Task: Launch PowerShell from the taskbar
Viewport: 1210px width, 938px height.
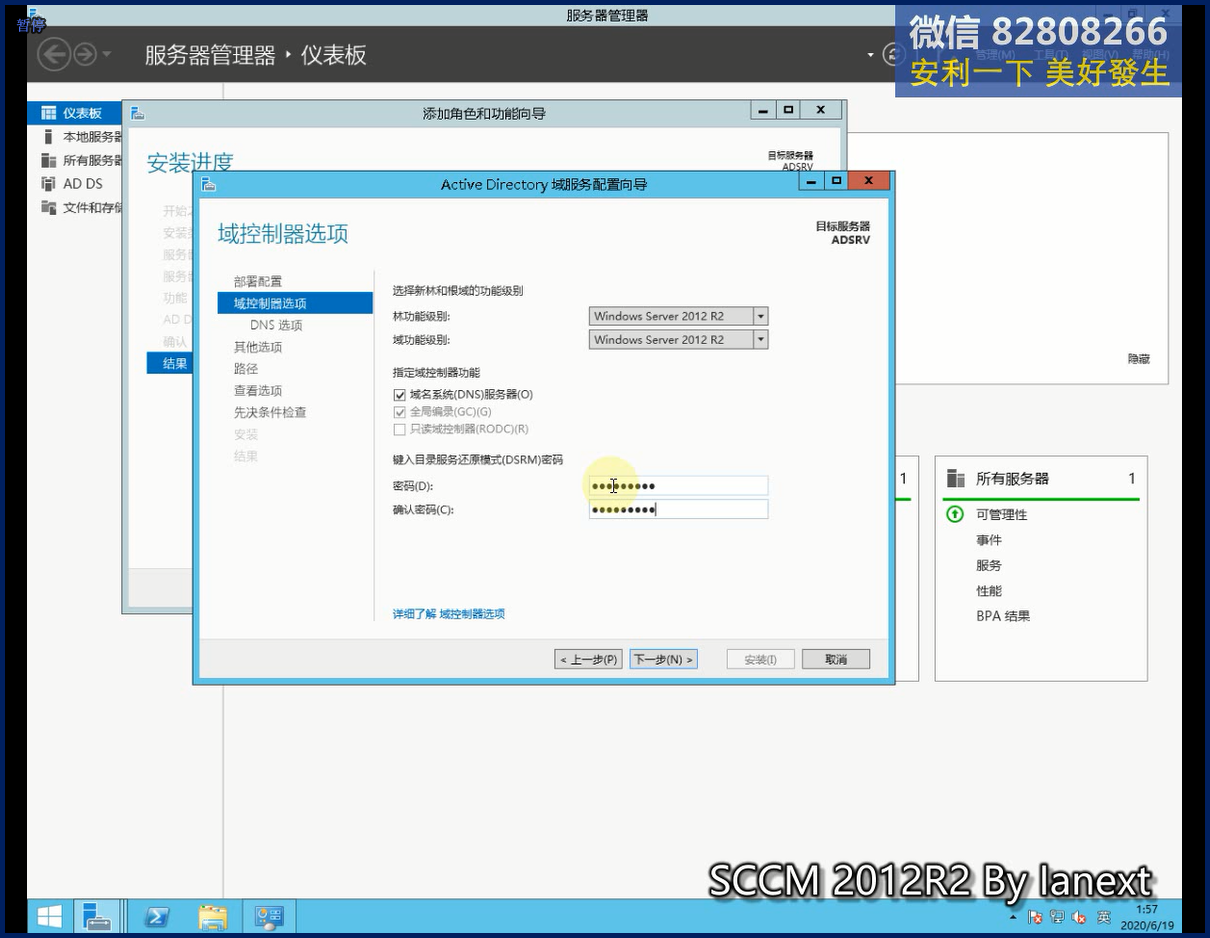Action: [157, 916]
